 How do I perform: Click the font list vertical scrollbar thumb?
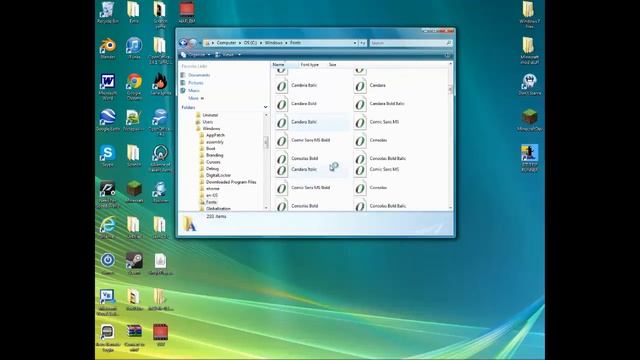click(x=451, y=89)
